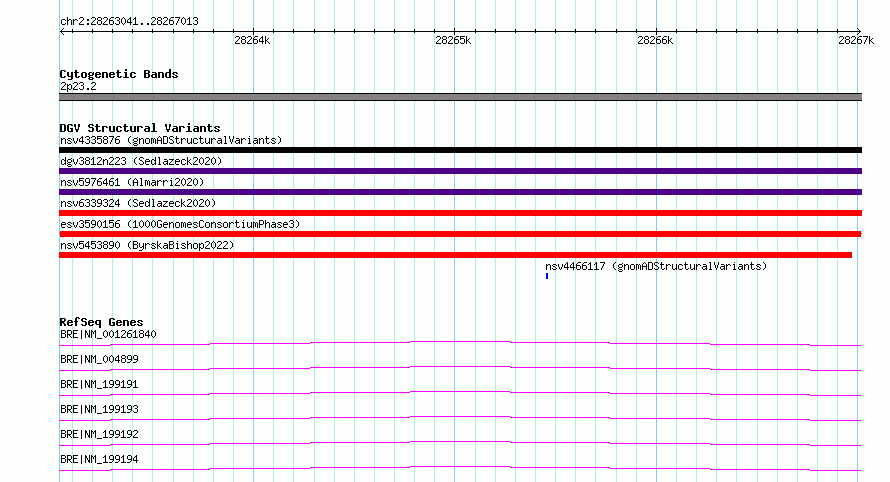Click the chr2:28263041..28267013 region label
The width and height of the screenshot is (890, 482).
(129, 22)
